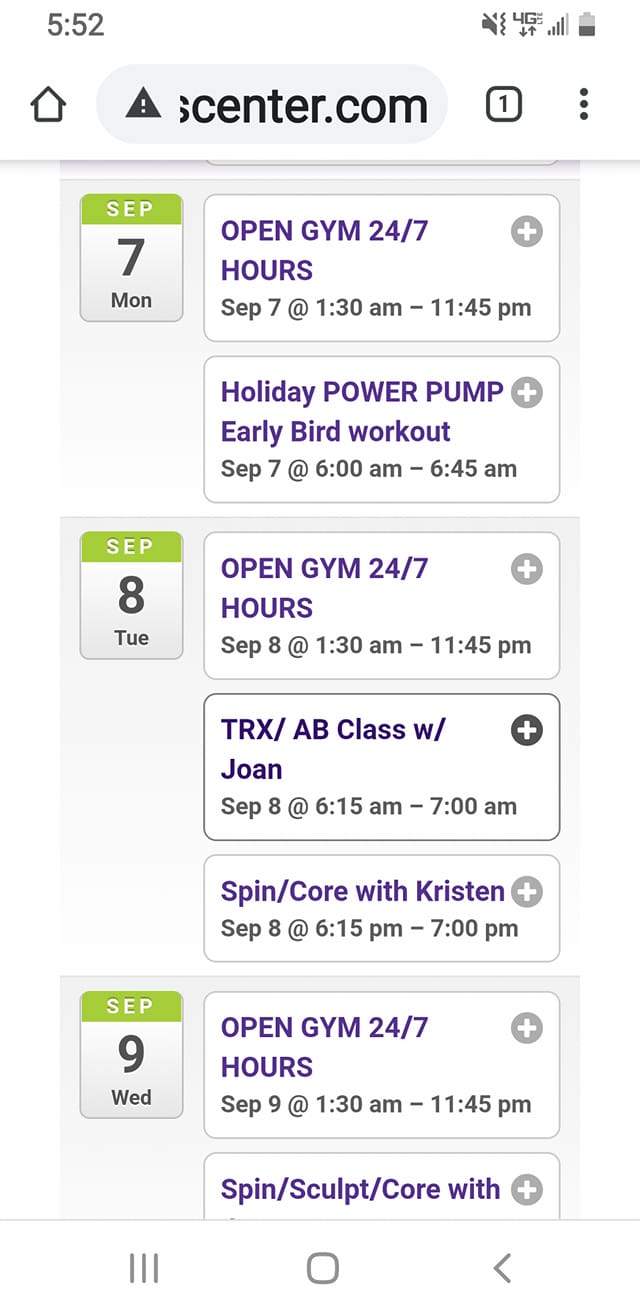Viewport: 640px width, 1315px height.
Task: Select the Sep 7 Monday date badge
Action: point(131,258)
